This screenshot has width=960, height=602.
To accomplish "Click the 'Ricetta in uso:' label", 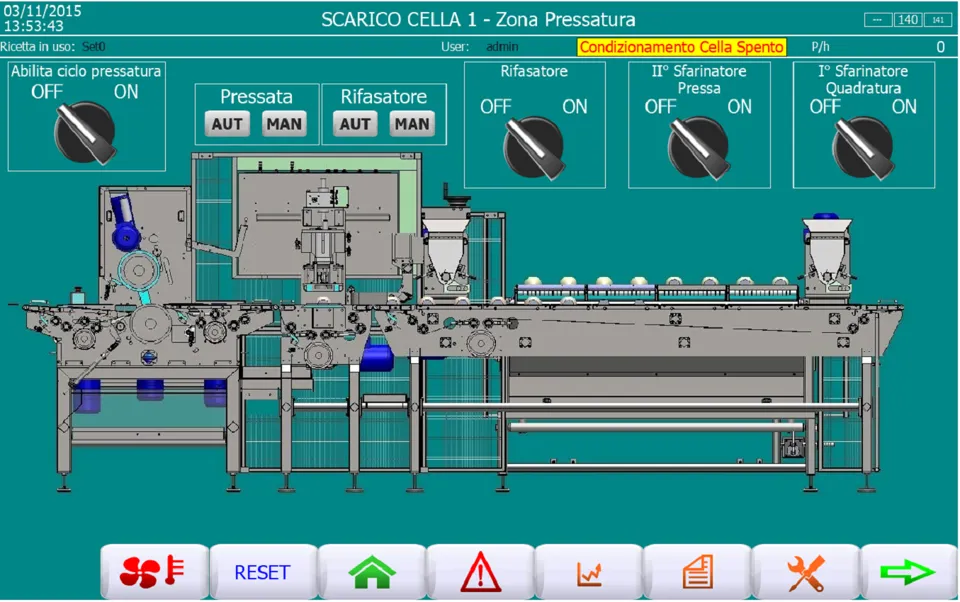I will click(x=38, y=47).
